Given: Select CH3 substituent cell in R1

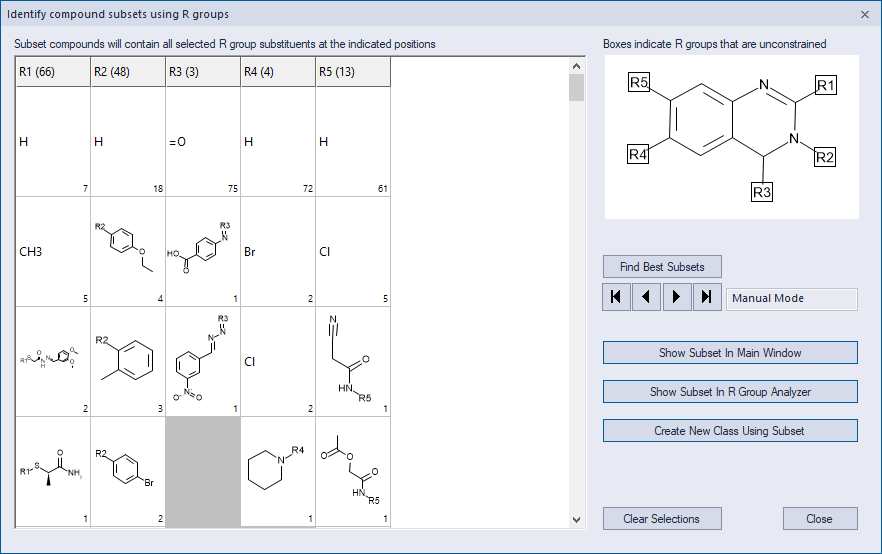Looking at the screenshot, I should (53, 251).
